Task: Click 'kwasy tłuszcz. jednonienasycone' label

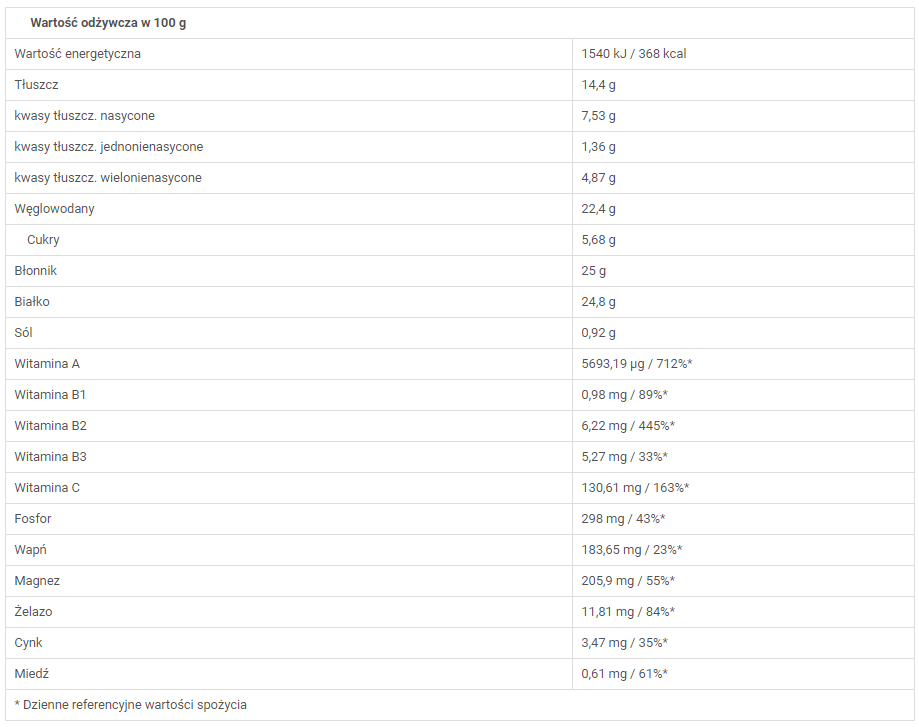Action: click(x=108, y=147)
